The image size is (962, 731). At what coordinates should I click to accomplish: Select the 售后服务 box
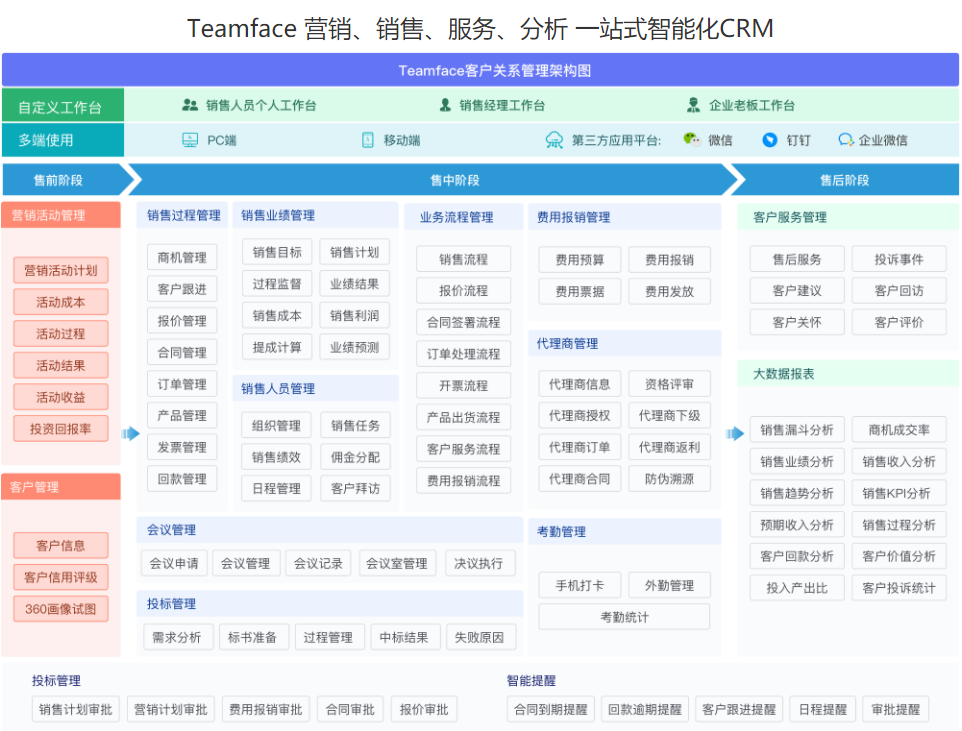coord(797,260)
